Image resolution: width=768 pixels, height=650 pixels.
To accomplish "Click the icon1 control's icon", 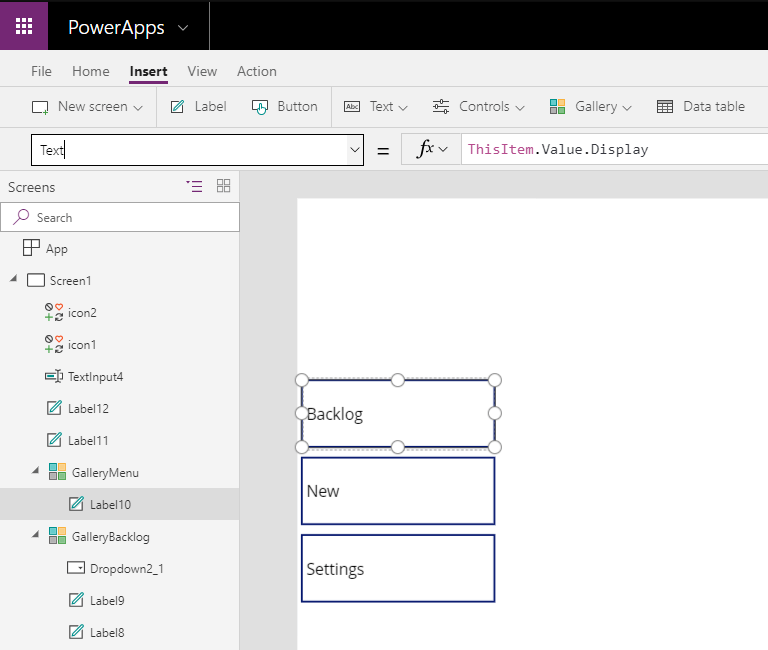I will coord(54,344).
